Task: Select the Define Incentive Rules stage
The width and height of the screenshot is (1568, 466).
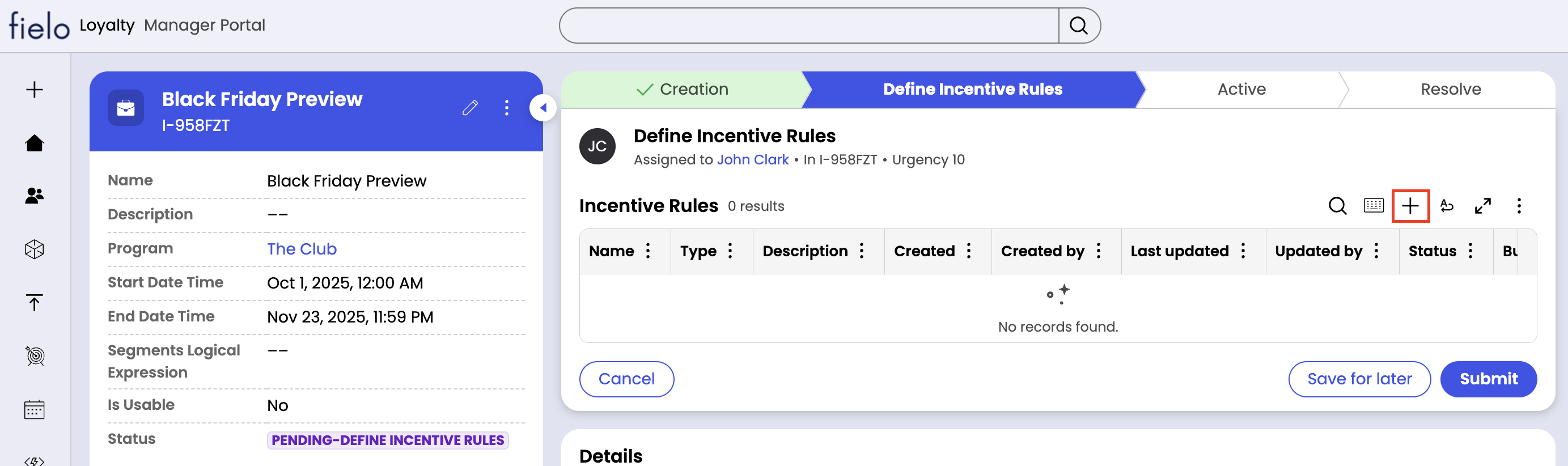Action: click(973, 90)
